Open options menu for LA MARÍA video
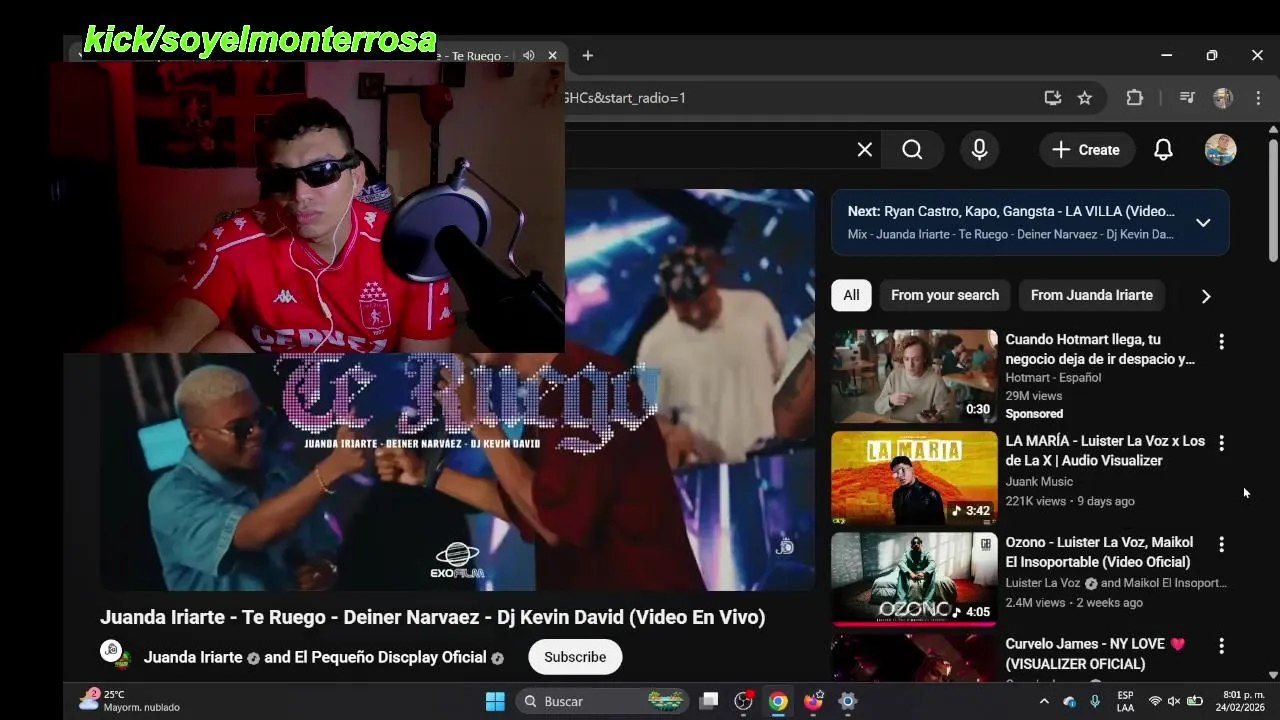The height and width of the screenshot is (720, 1280). point(1221,443)
